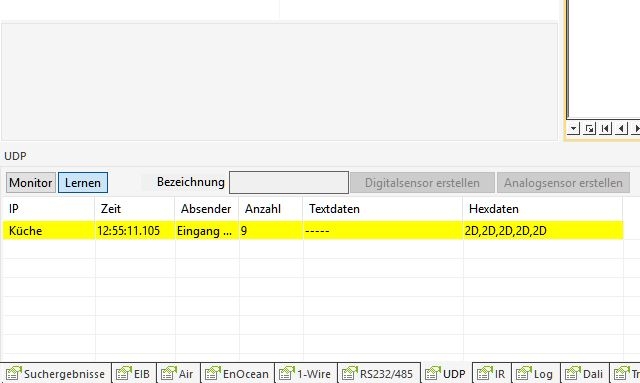The width and height of the screenshot is (640, 383).
Task: Switch to the RS232/485 tab
Action: click(x=379, y=373)
